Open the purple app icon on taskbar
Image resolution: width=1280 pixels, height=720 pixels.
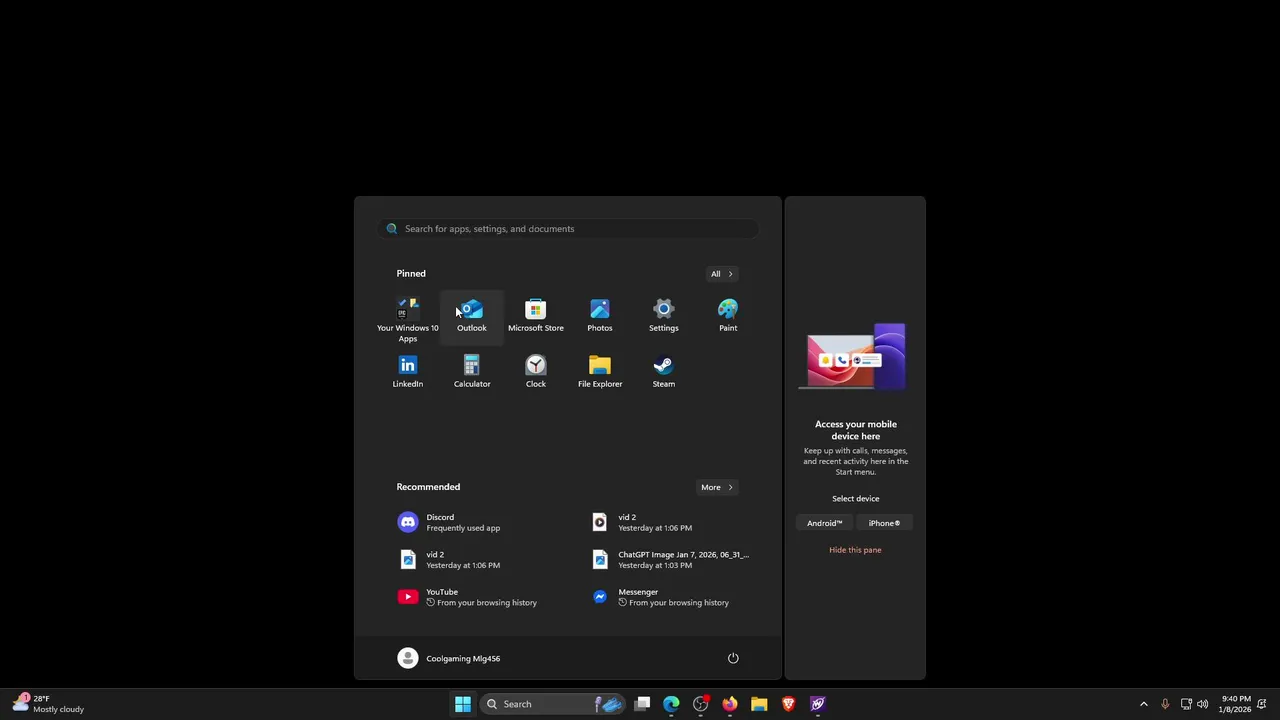point(817,704)
